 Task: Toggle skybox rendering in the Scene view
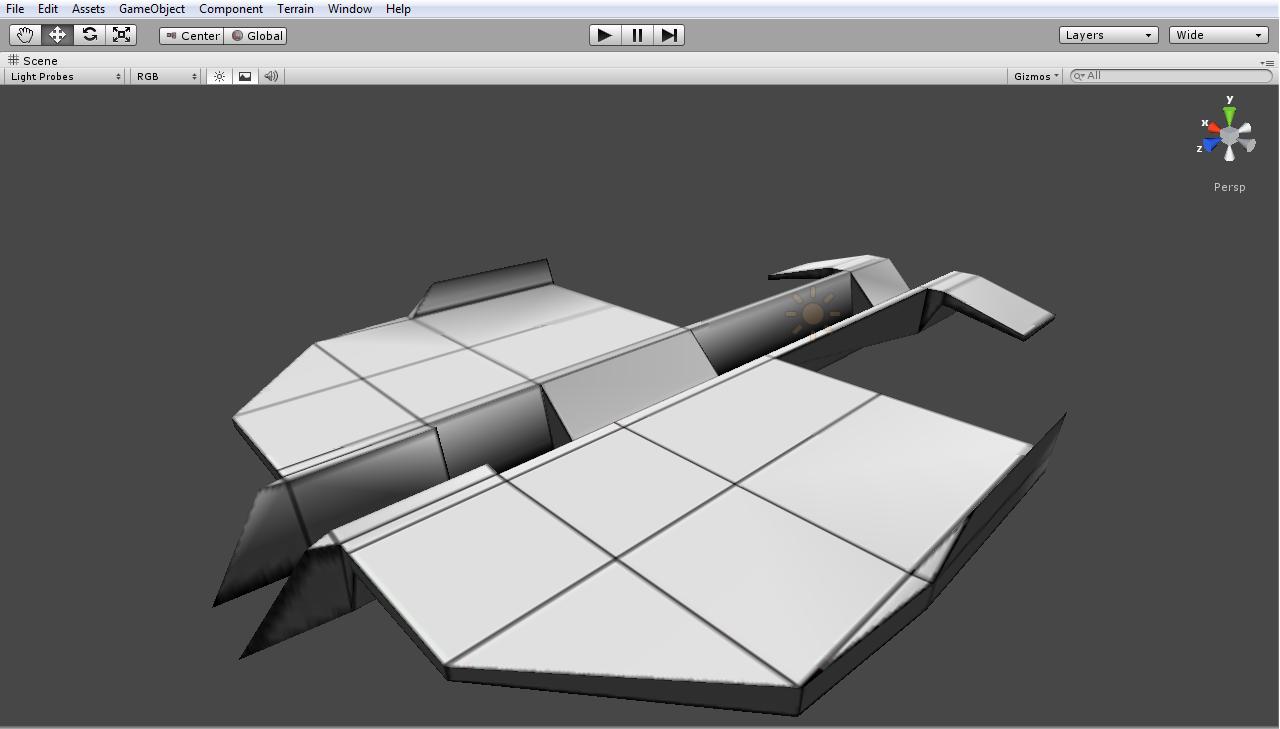click(245, 76)
